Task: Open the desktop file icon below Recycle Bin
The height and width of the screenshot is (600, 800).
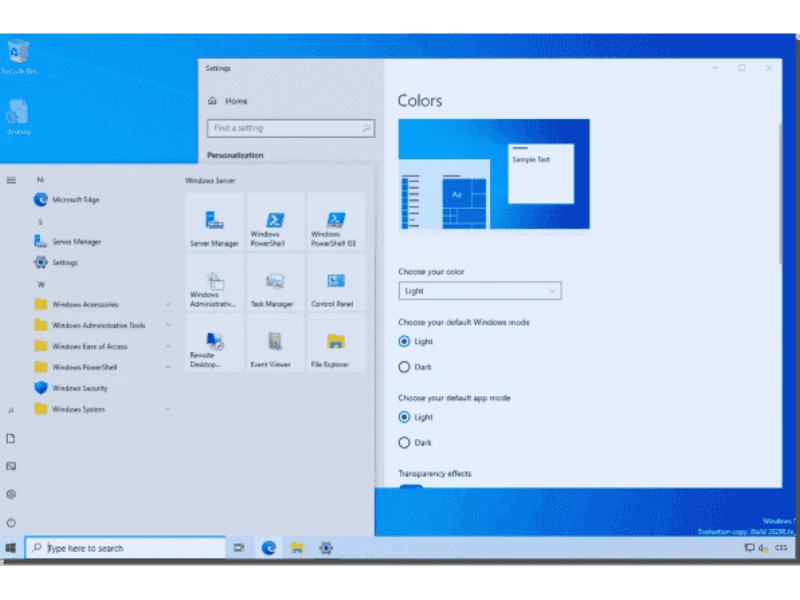Action: point(18,117)
